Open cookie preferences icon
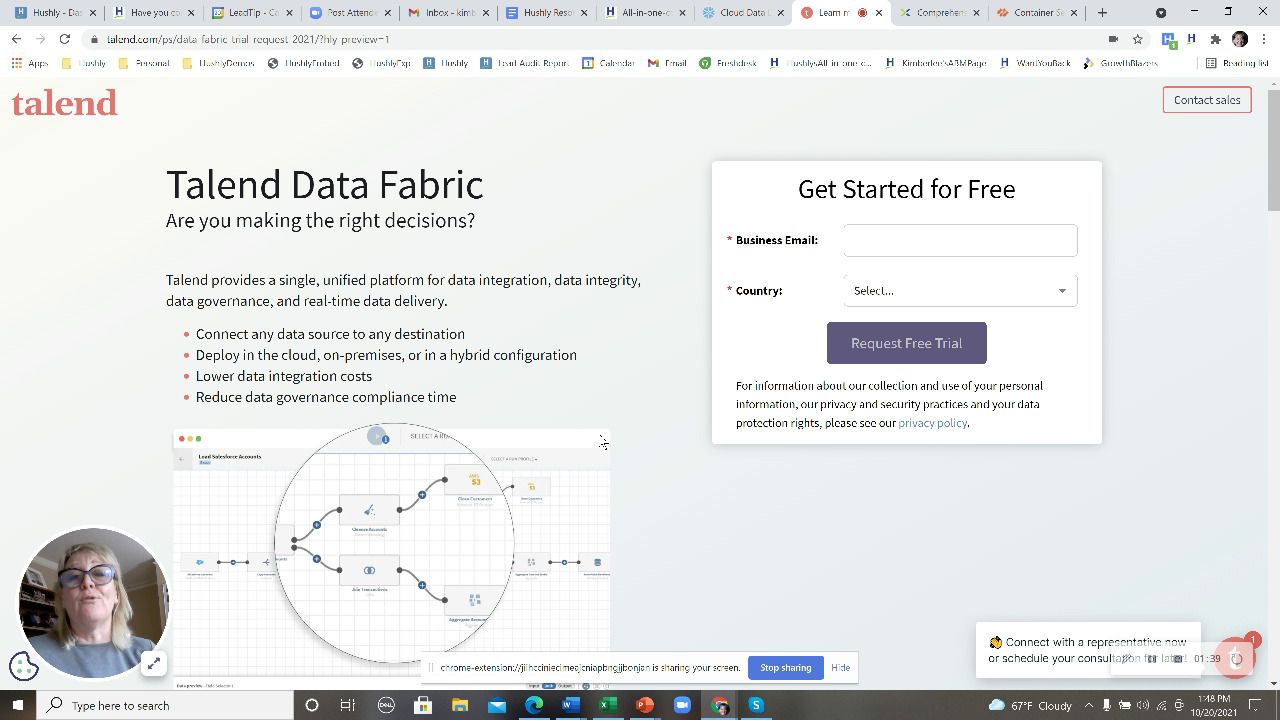 click(24, 666)
